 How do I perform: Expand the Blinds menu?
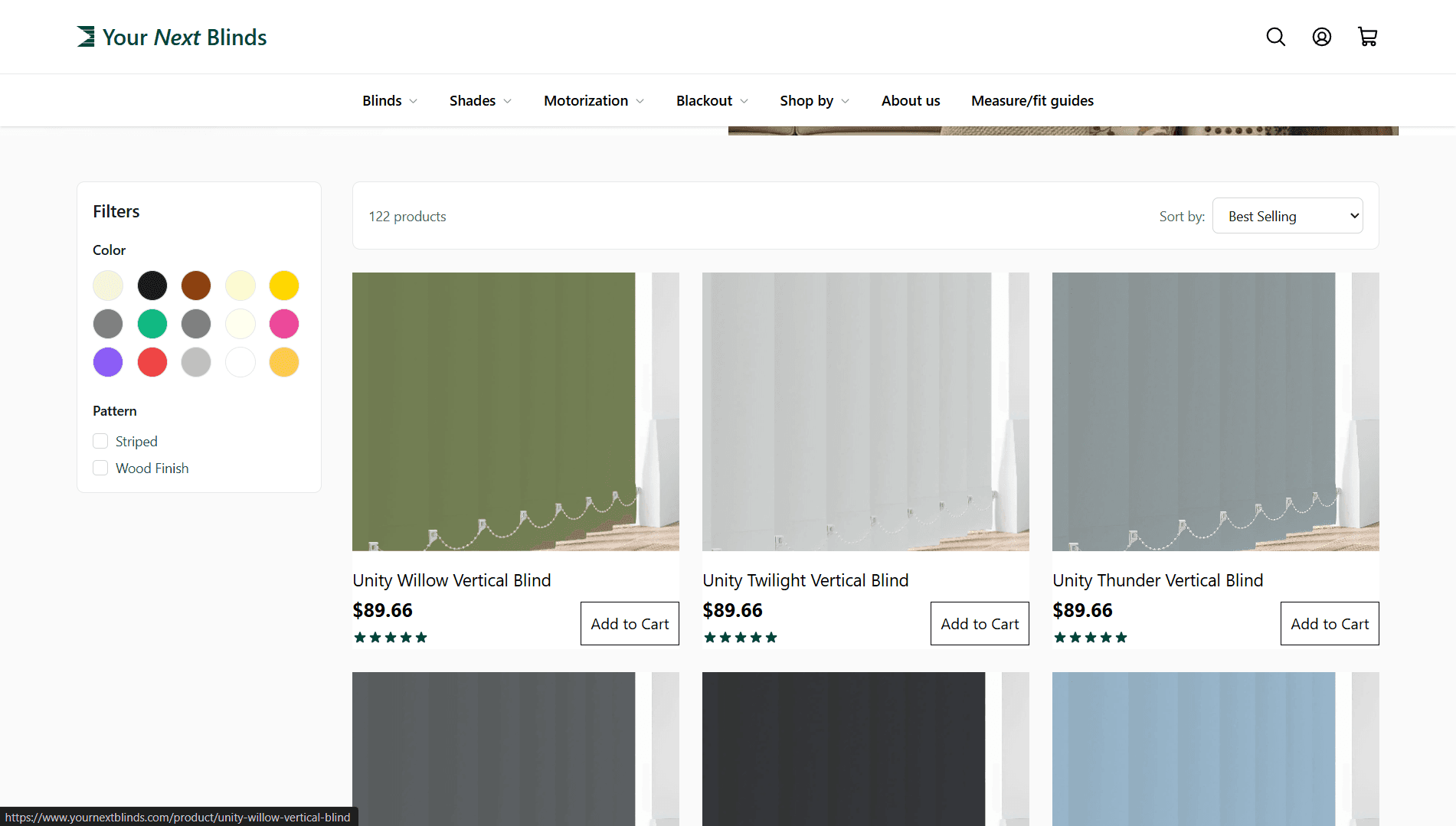pos(390,100)
